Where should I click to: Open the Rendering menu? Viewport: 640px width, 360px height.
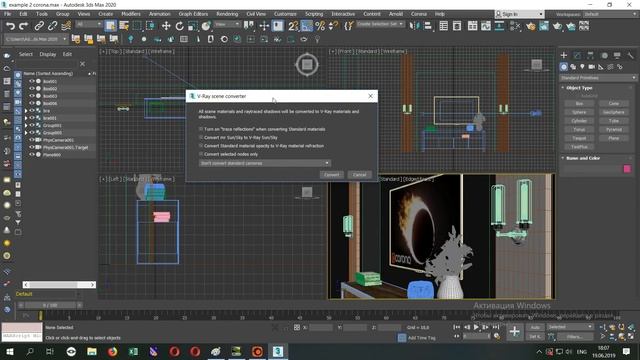[227, 14]
